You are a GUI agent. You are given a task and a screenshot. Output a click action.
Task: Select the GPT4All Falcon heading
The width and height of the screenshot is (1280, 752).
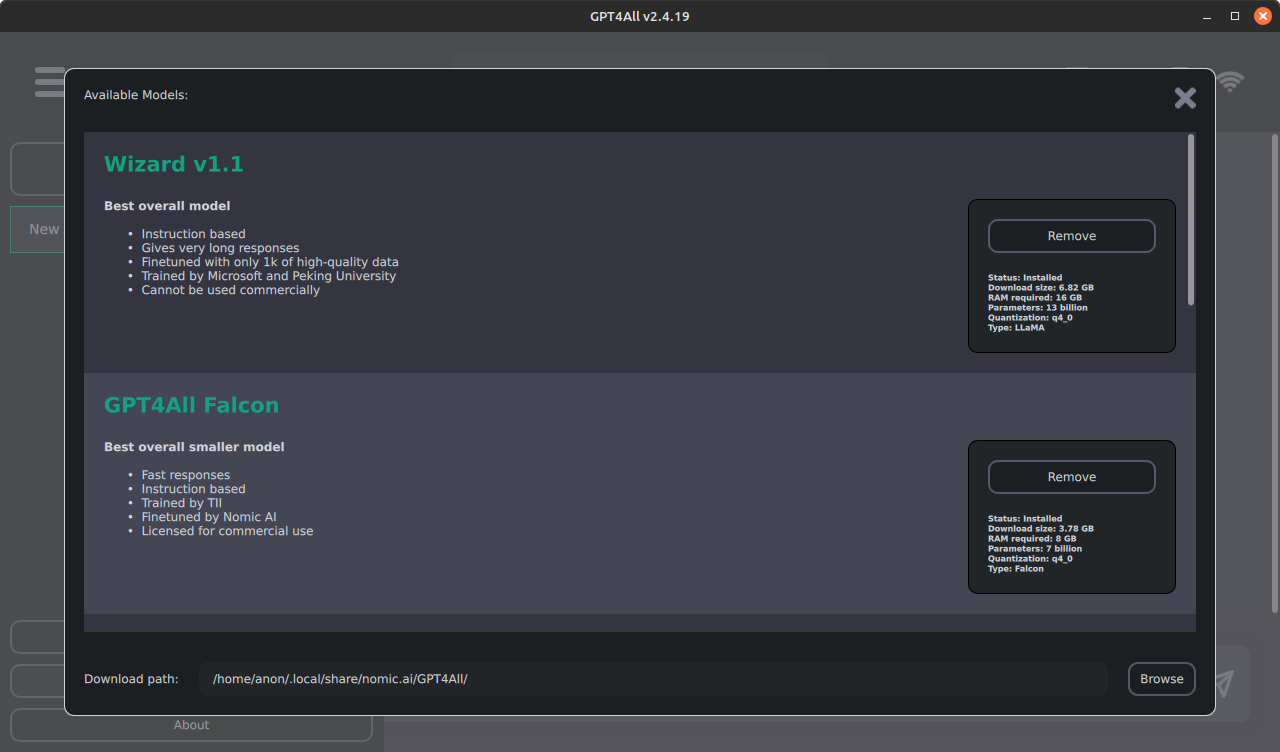[192, 405]
